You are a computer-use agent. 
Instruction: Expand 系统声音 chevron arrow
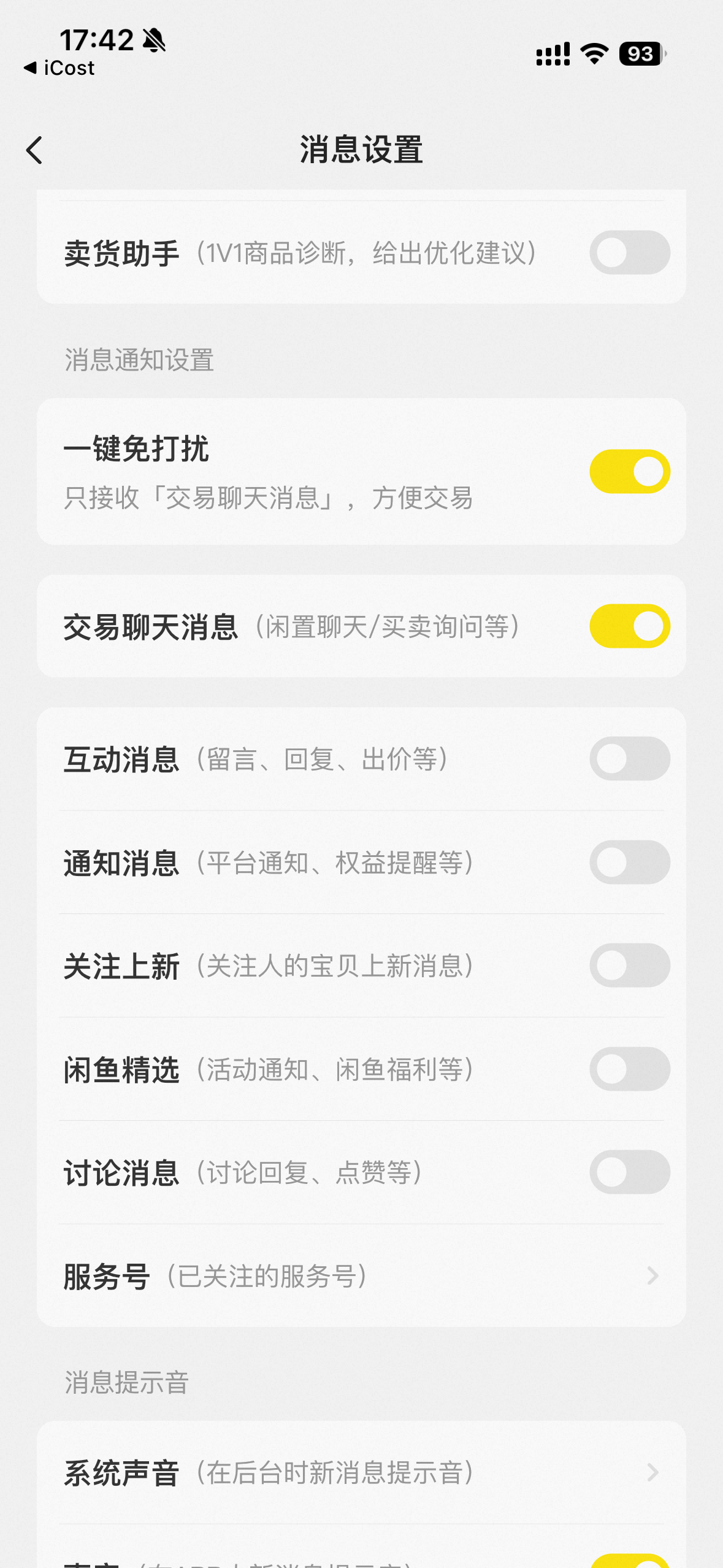pyautogui.click(x=652, y=1472)
